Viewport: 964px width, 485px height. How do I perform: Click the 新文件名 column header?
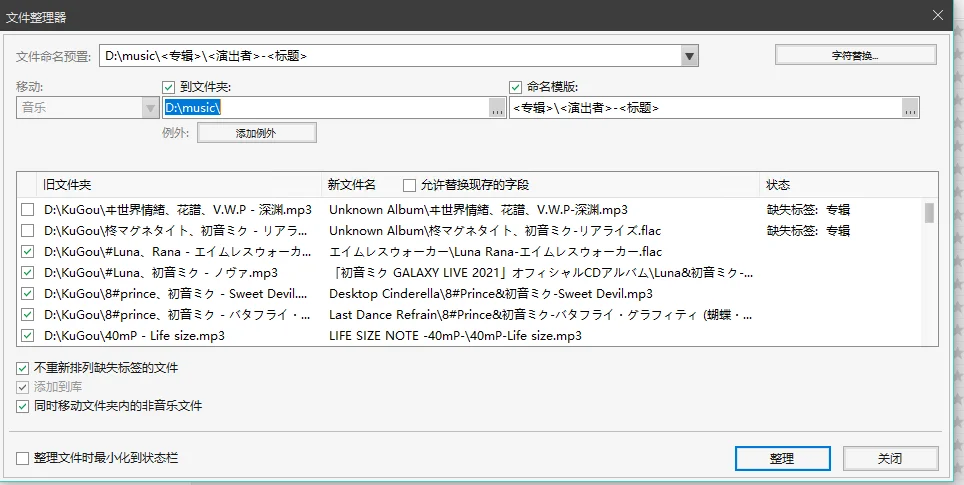pos(352,185)
